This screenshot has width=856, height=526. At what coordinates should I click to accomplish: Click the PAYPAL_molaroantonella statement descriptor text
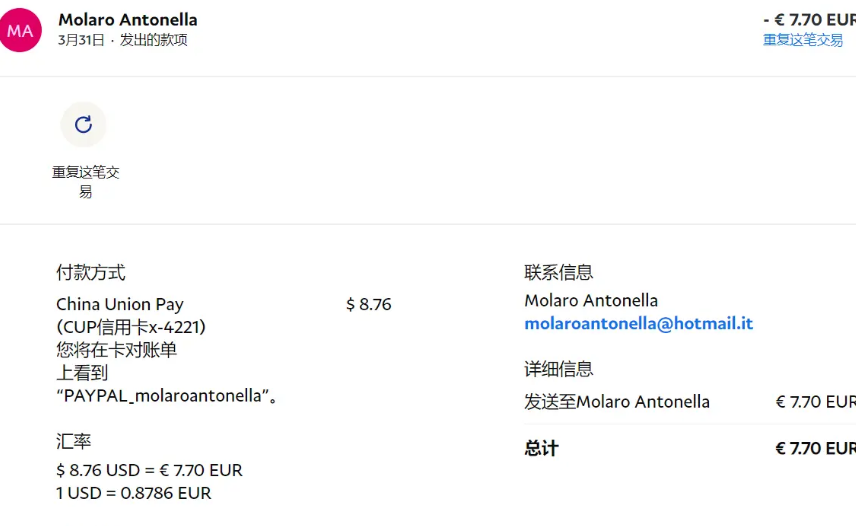coord(167,396)
